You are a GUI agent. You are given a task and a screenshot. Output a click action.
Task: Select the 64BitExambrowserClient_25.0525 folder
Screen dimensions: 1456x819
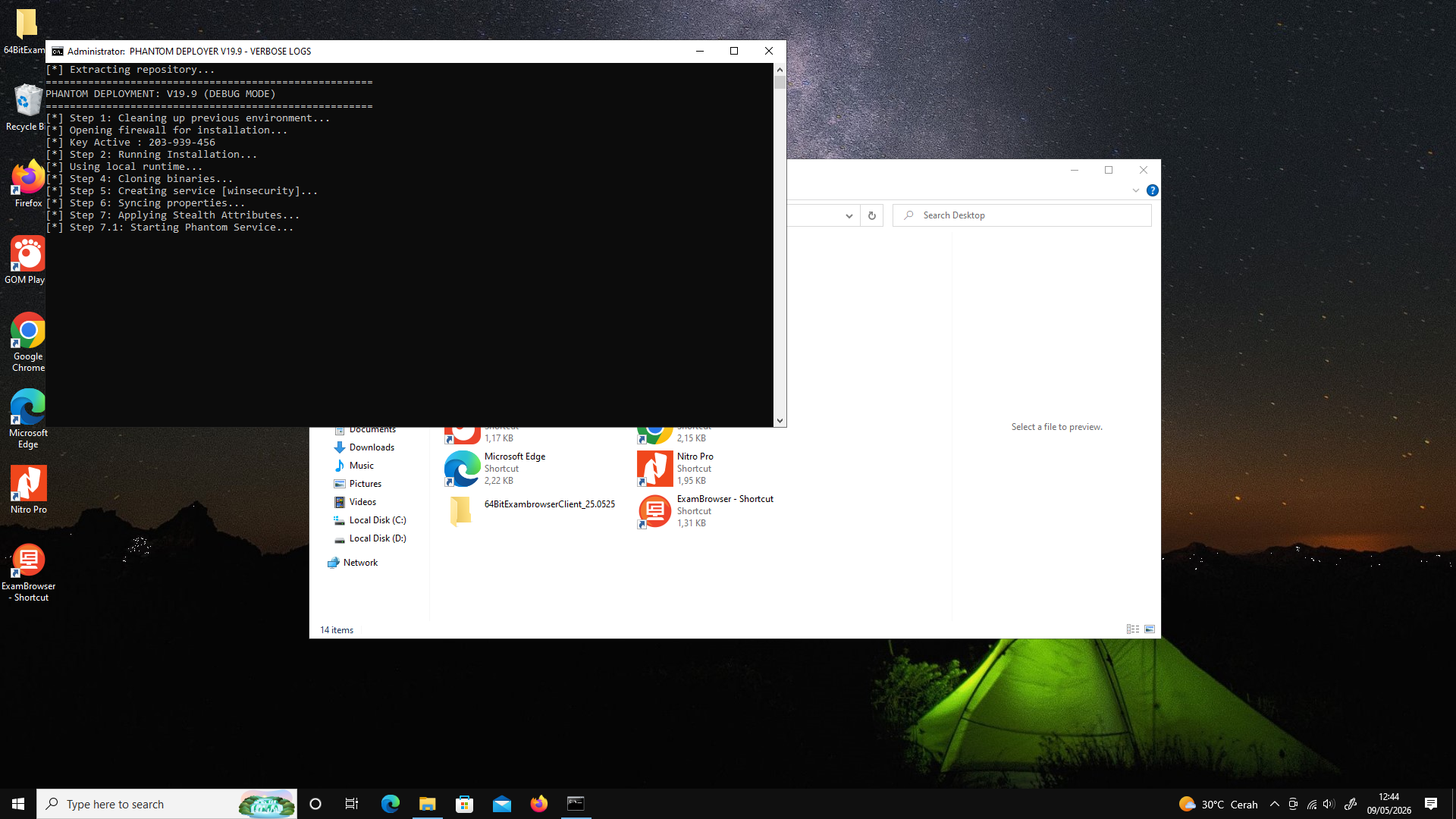click(x=531, y=510)
